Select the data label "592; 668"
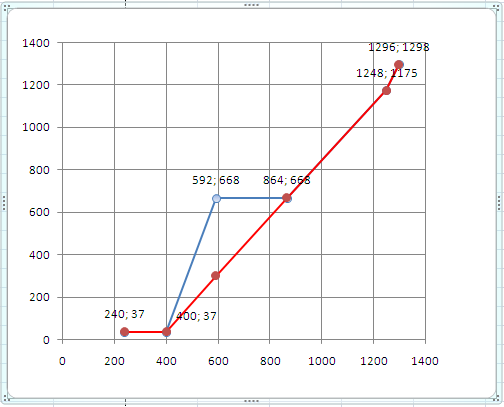Screen dimensions: 504x407 216,180
